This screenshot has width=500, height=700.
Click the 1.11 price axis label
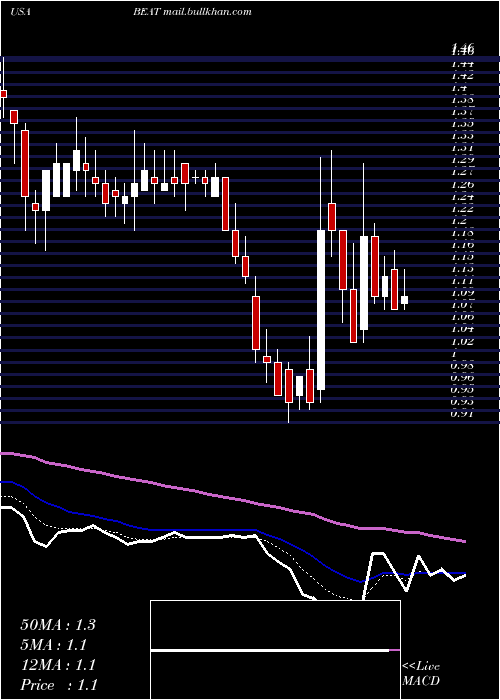point(462,281)
